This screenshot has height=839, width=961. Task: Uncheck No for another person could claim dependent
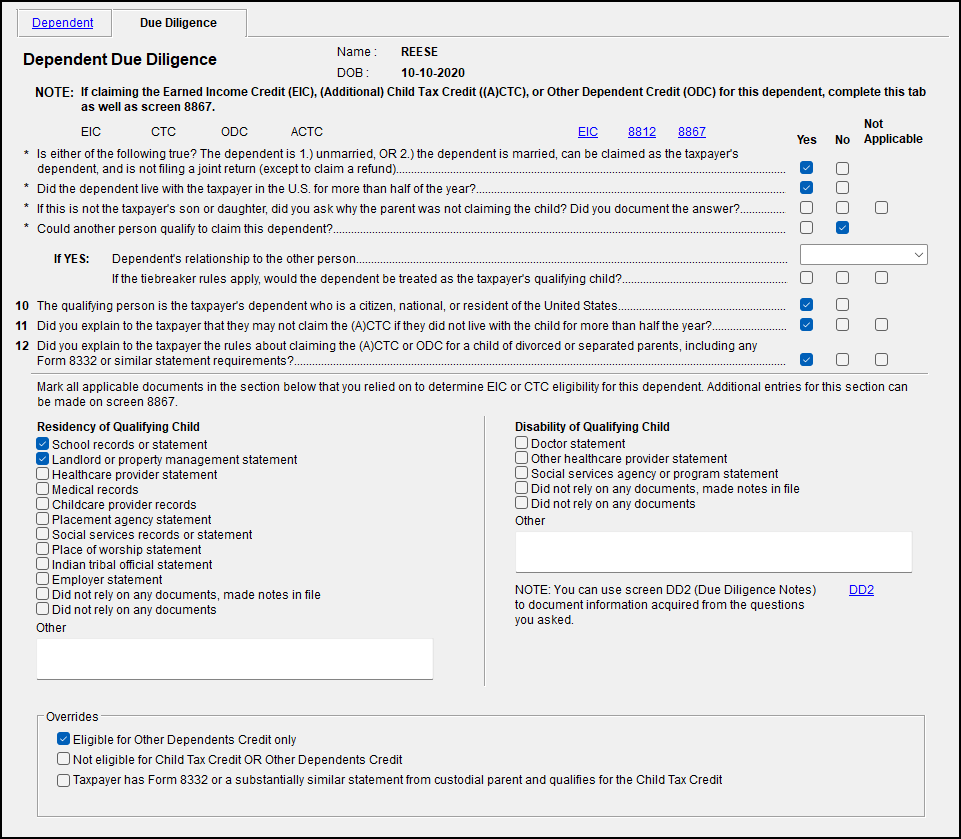pos(842,227)
